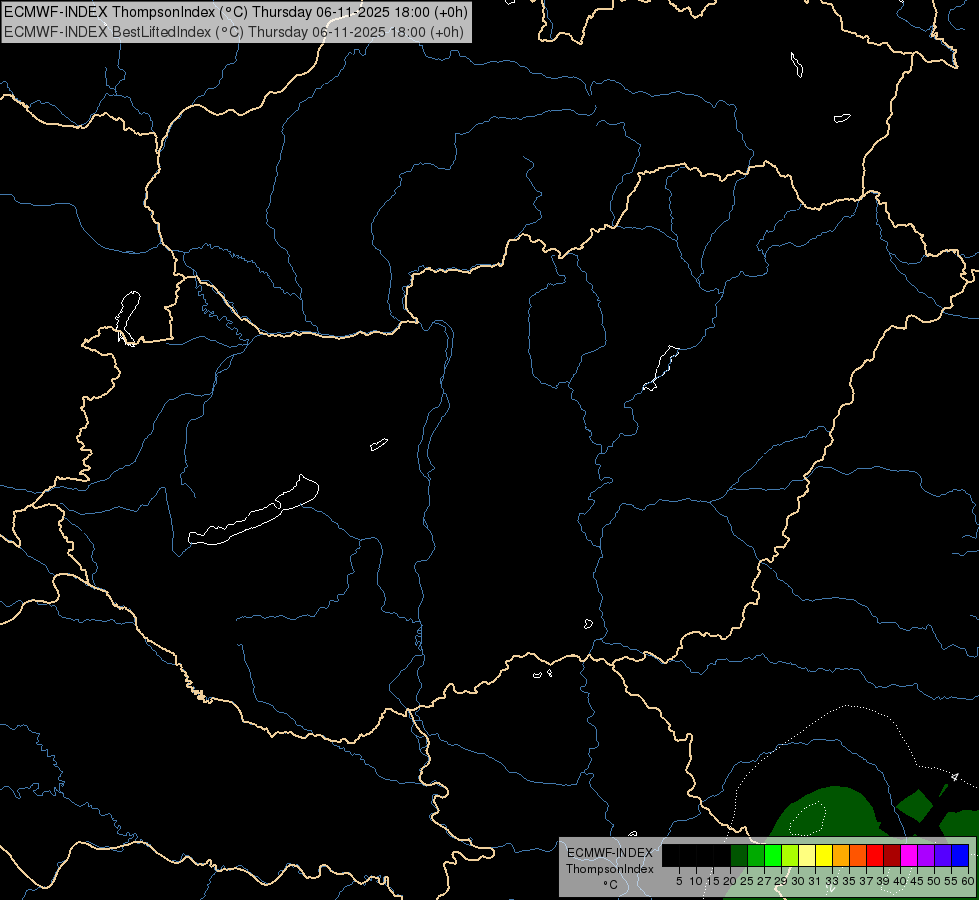Click the °C unit label in legend
979x900 pixels.
click(610, 885)
